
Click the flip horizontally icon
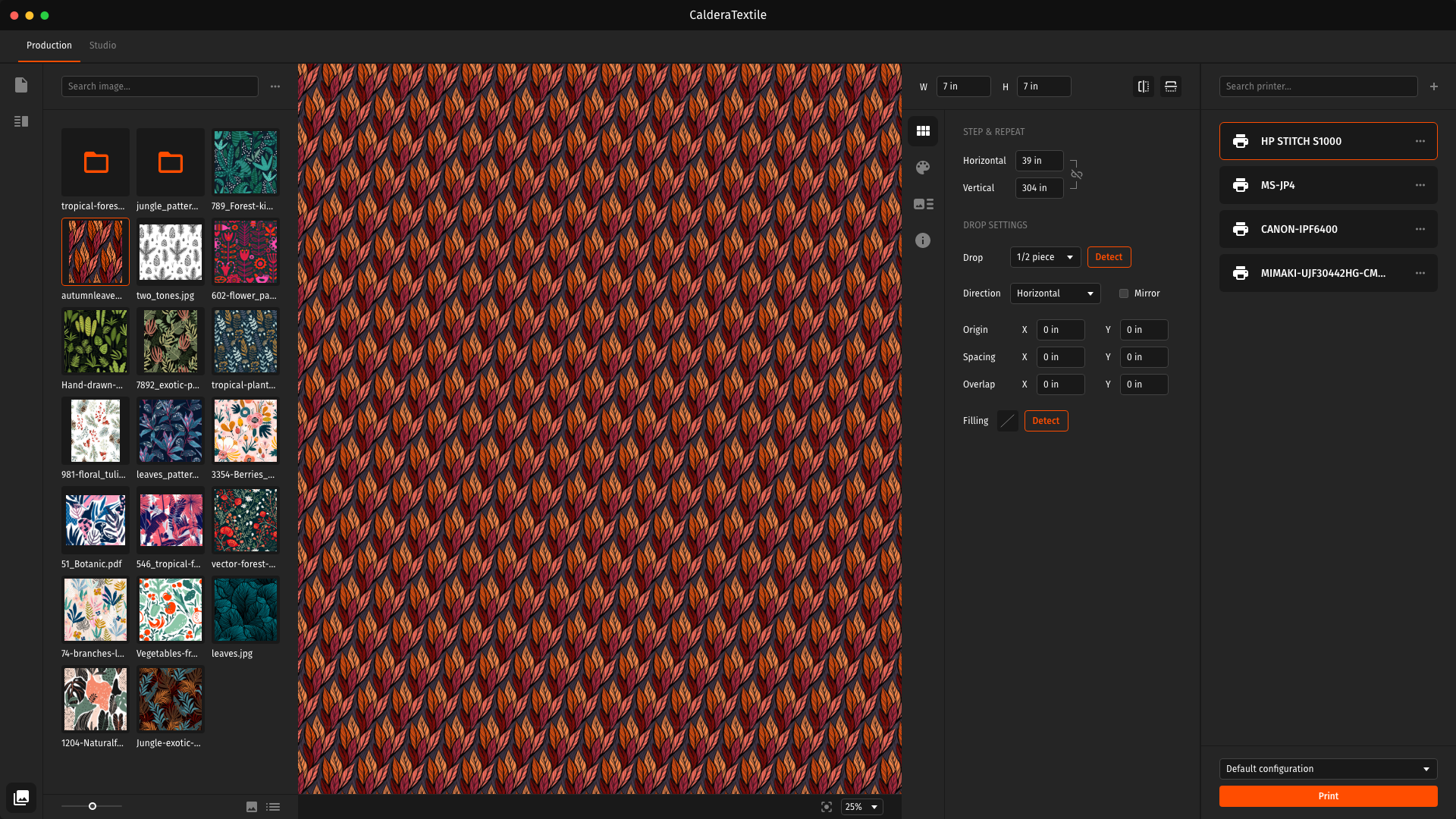click(x=1144, y=86)
